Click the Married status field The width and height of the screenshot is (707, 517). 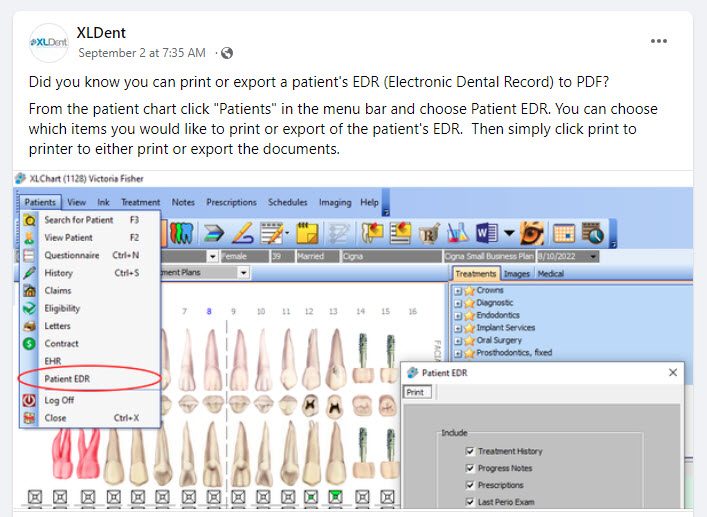click(x=317, y=256)
